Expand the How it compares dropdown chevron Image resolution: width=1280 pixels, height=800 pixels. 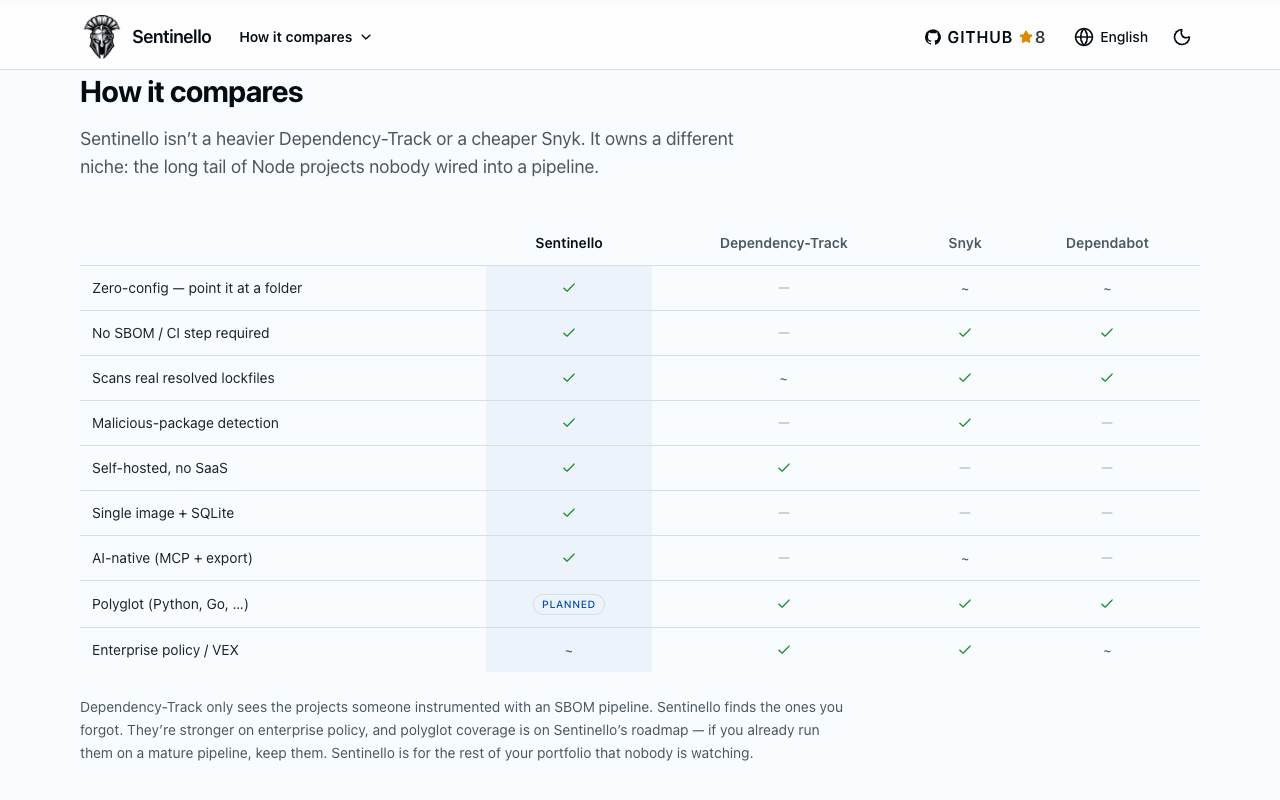click(x=366, y=37)
